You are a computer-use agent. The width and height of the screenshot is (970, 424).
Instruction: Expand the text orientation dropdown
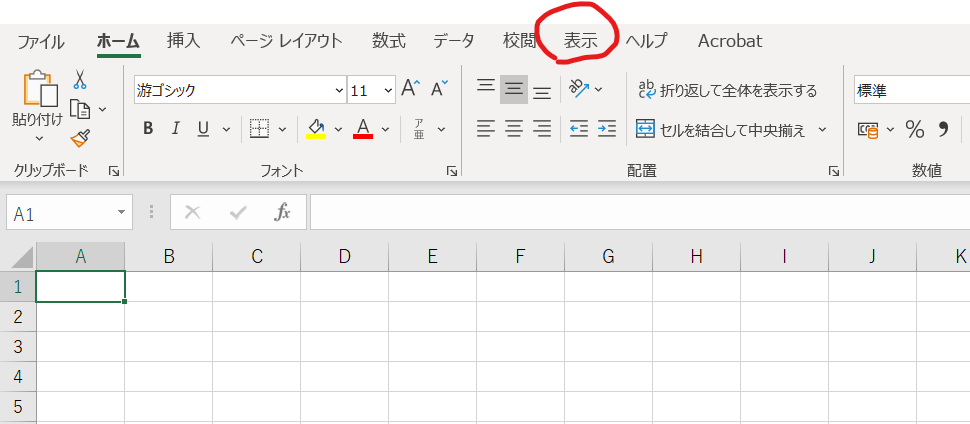(x=599, y=90)
